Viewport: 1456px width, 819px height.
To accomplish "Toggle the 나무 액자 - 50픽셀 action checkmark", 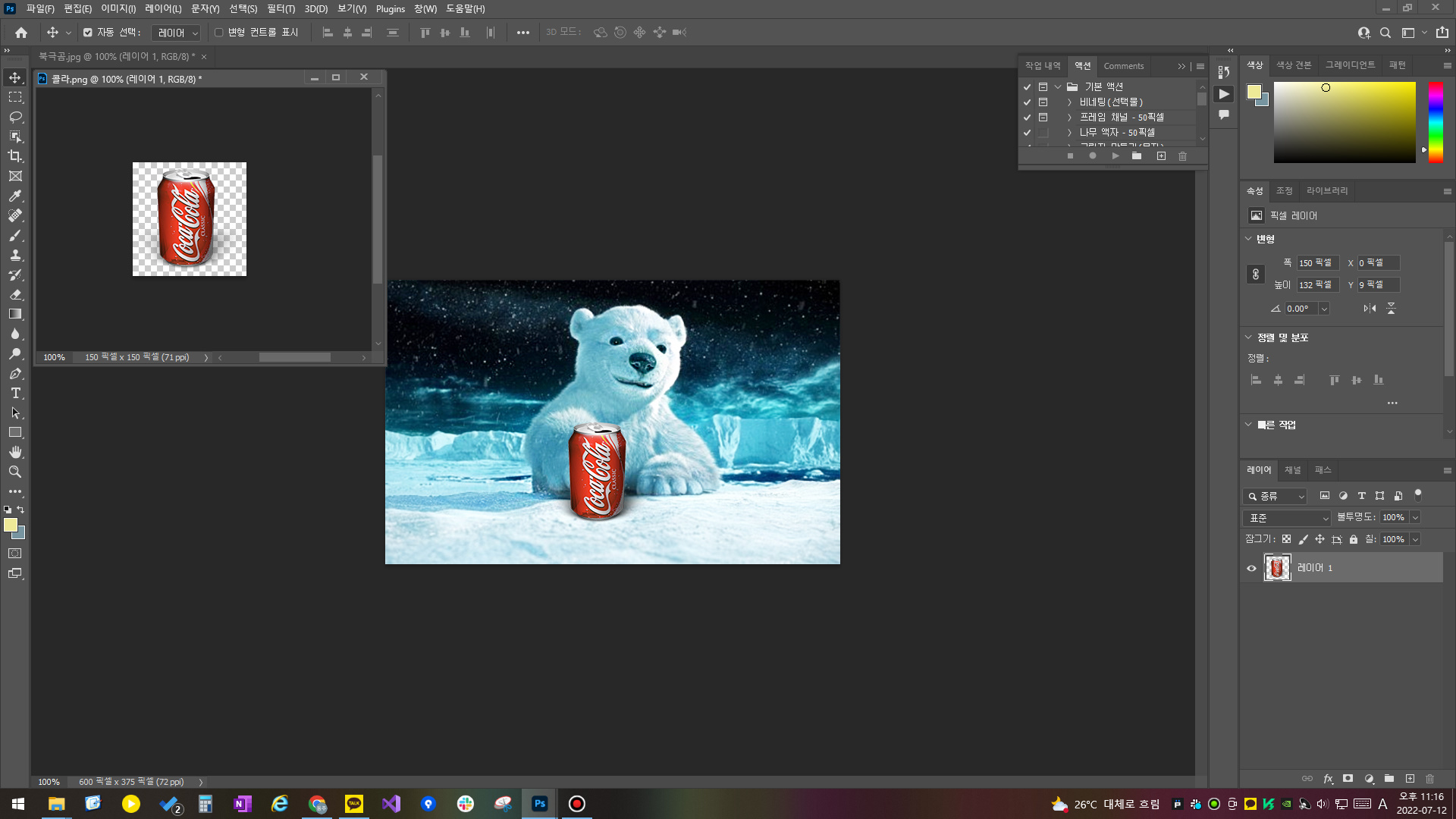I will (1028, 133).
